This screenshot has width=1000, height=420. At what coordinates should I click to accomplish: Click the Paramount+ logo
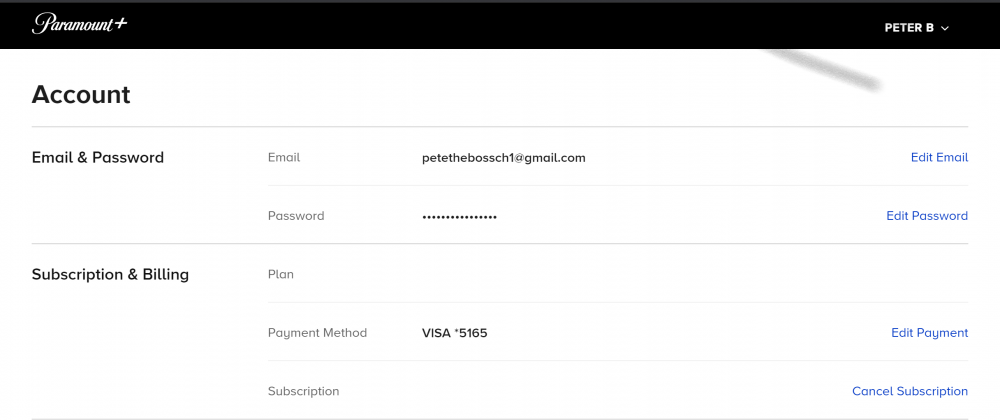pos(79,24)
